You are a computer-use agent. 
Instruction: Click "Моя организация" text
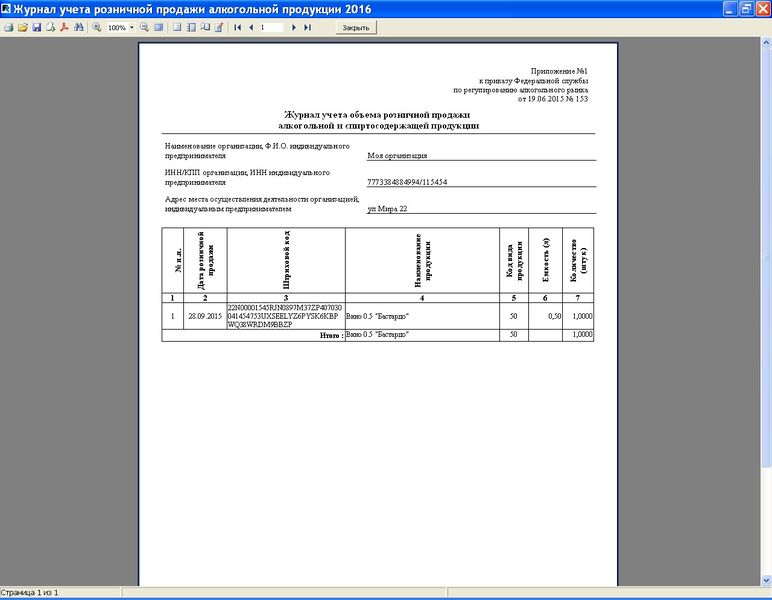pos(397,156)
